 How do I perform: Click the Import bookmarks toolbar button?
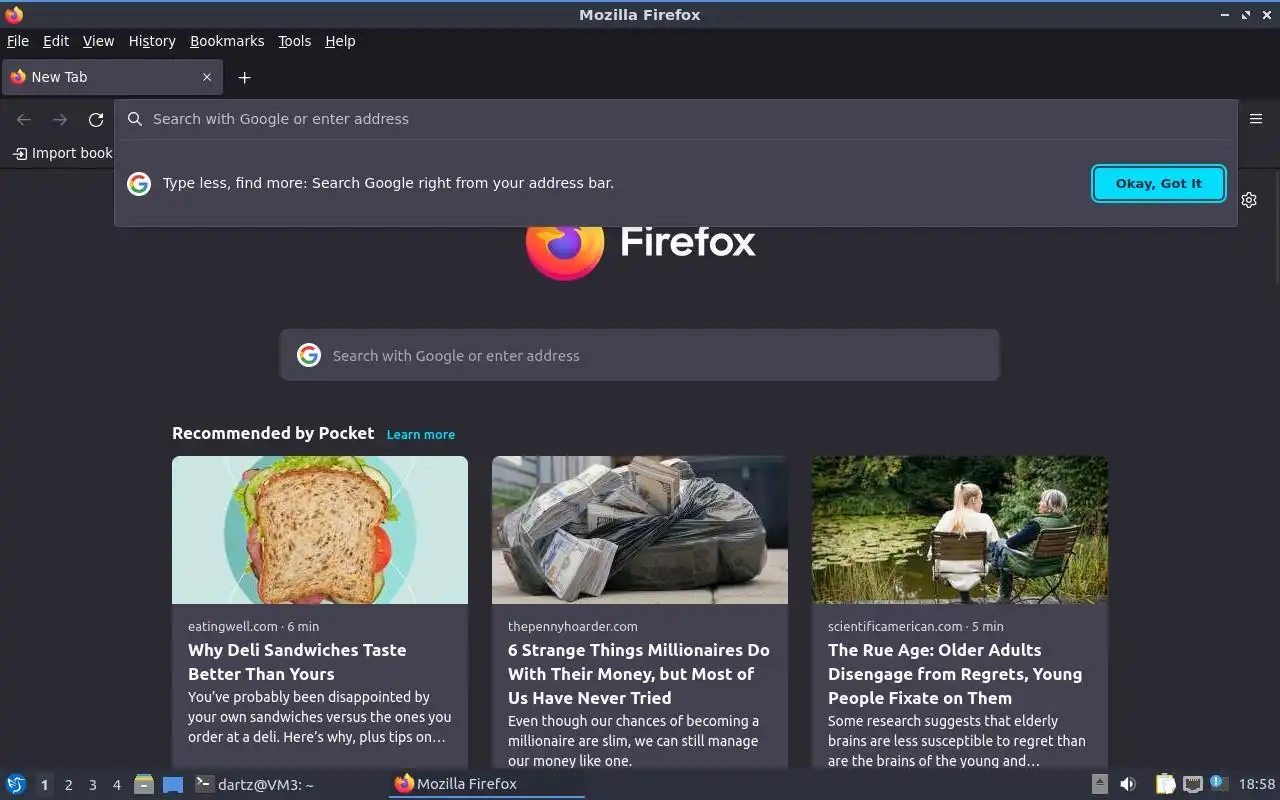coord(62,153)
